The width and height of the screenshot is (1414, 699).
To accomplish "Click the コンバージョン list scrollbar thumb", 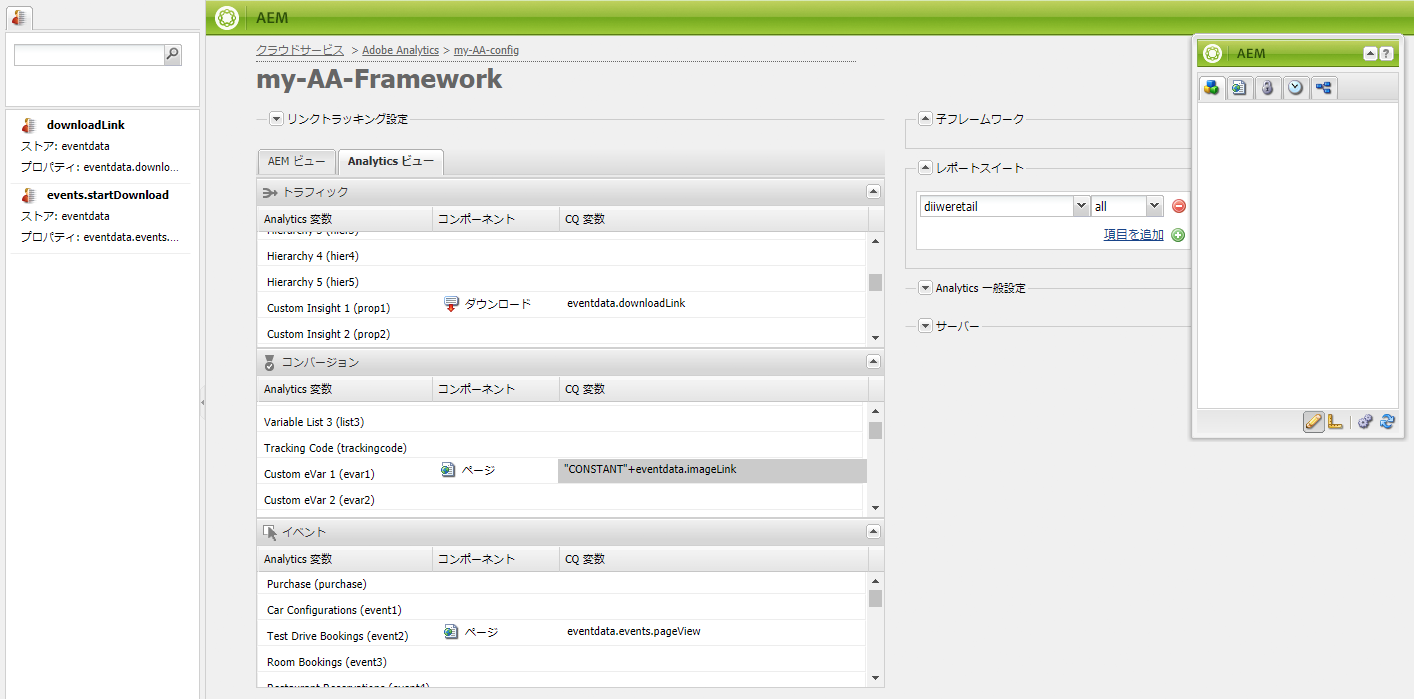I will 875,431.
